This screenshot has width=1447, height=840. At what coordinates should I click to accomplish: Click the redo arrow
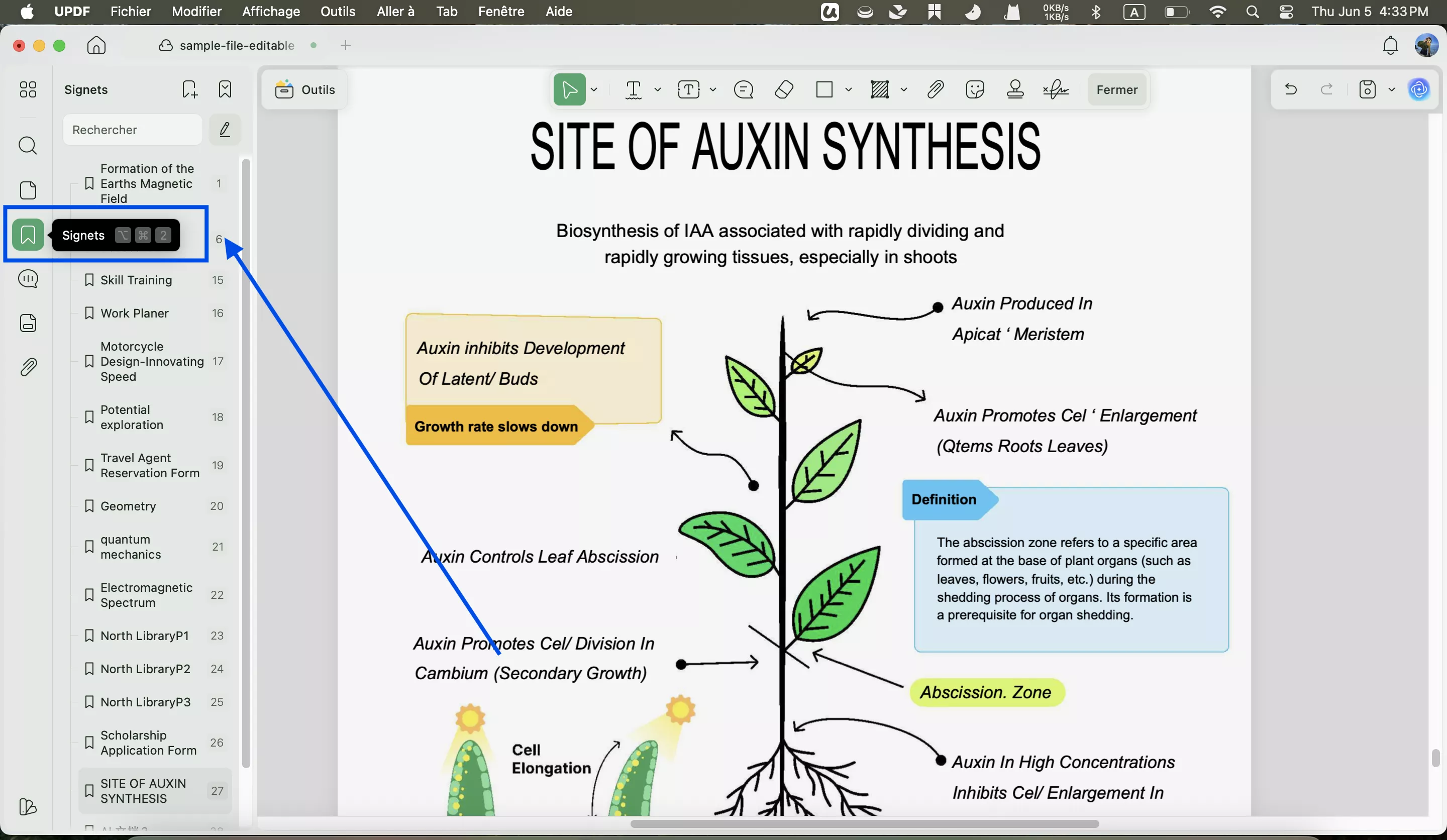click(x=1326, y=89)
